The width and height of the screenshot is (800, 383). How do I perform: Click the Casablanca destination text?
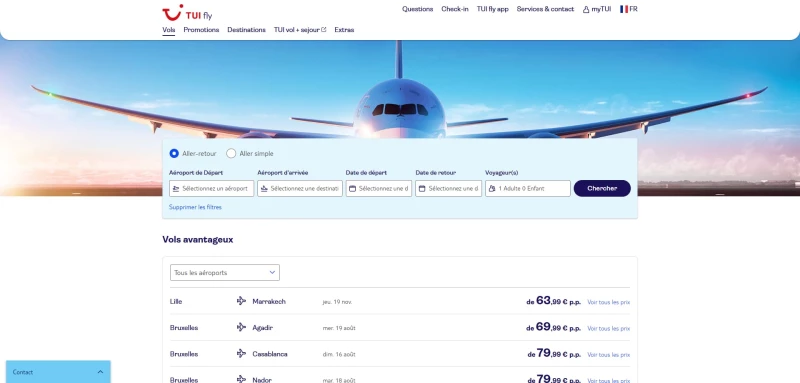pyautogui.click(x=270, y=354)
